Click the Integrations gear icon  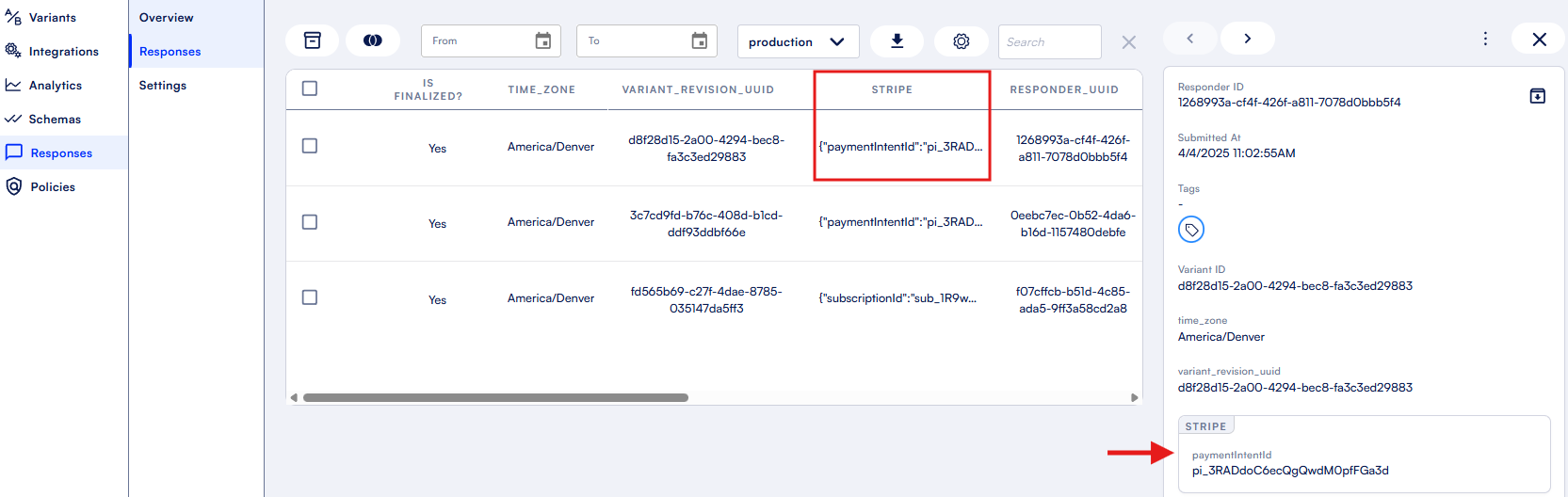coord(13,51)
